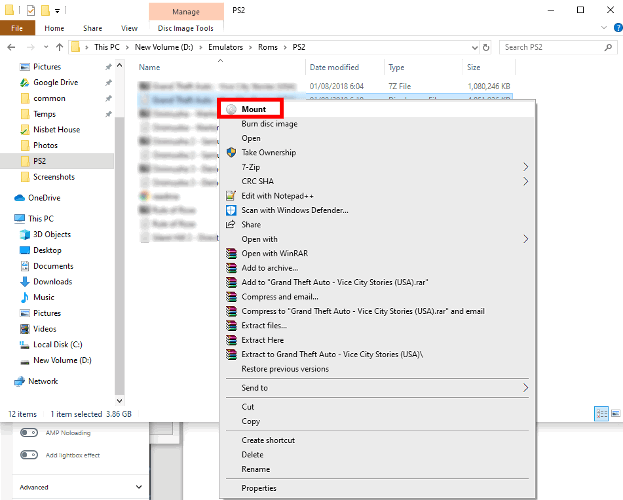Click the Refresh button by address bar
The image size is (623, 500).
(486, 48)
